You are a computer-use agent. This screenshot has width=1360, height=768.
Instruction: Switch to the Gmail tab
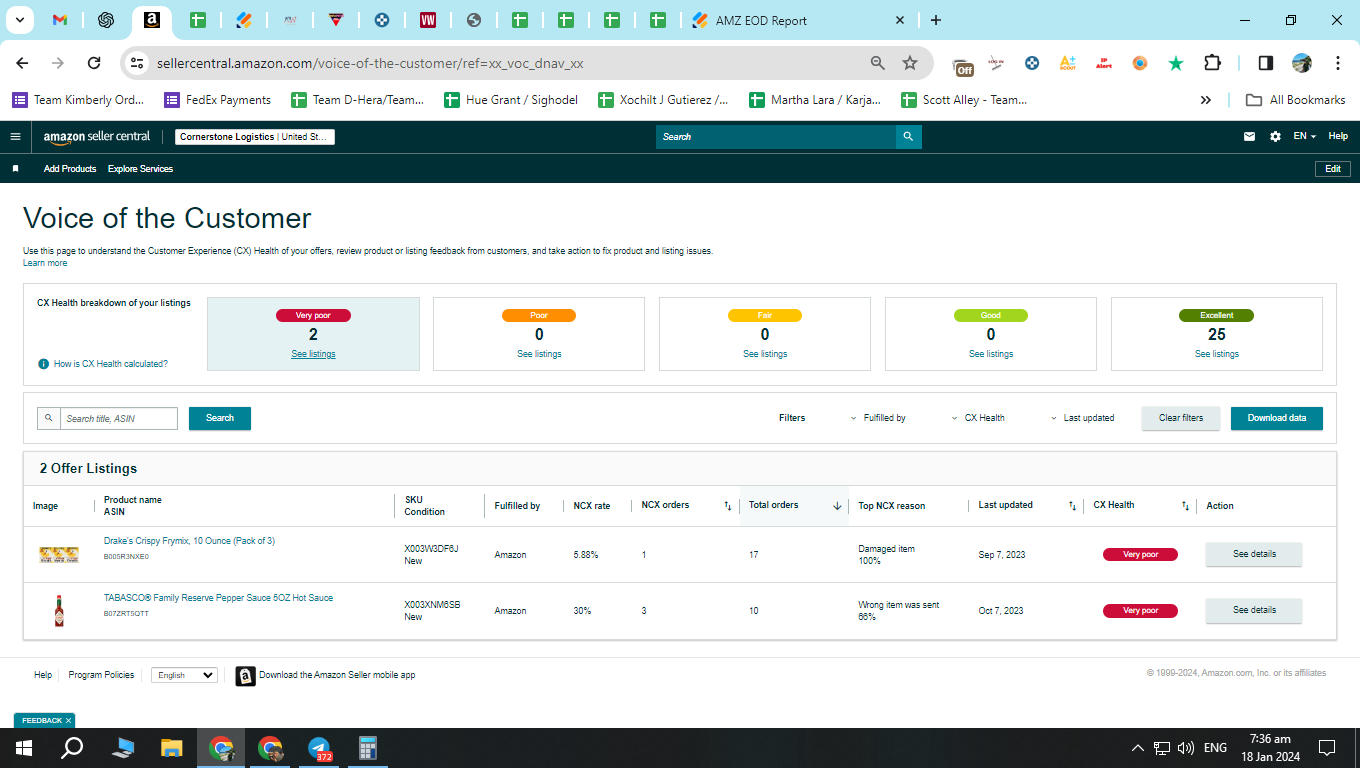click(60, 20)
